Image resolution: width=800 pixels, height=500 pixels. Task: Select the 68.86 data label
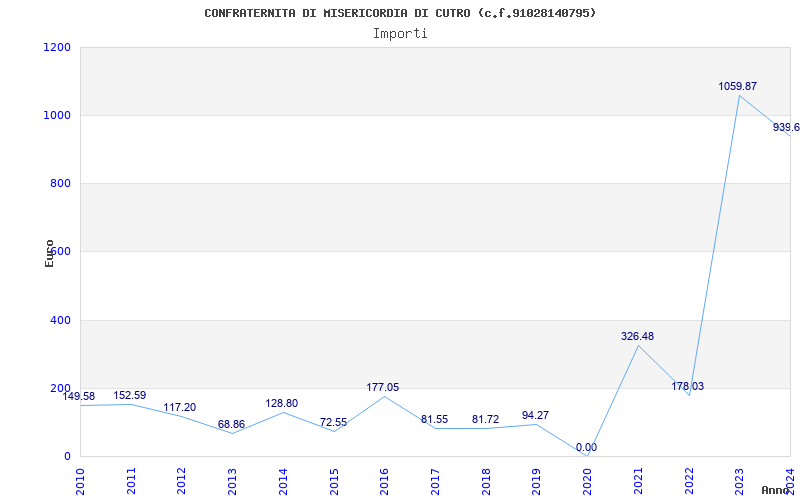pyautogui.click(x=231, y=424)
